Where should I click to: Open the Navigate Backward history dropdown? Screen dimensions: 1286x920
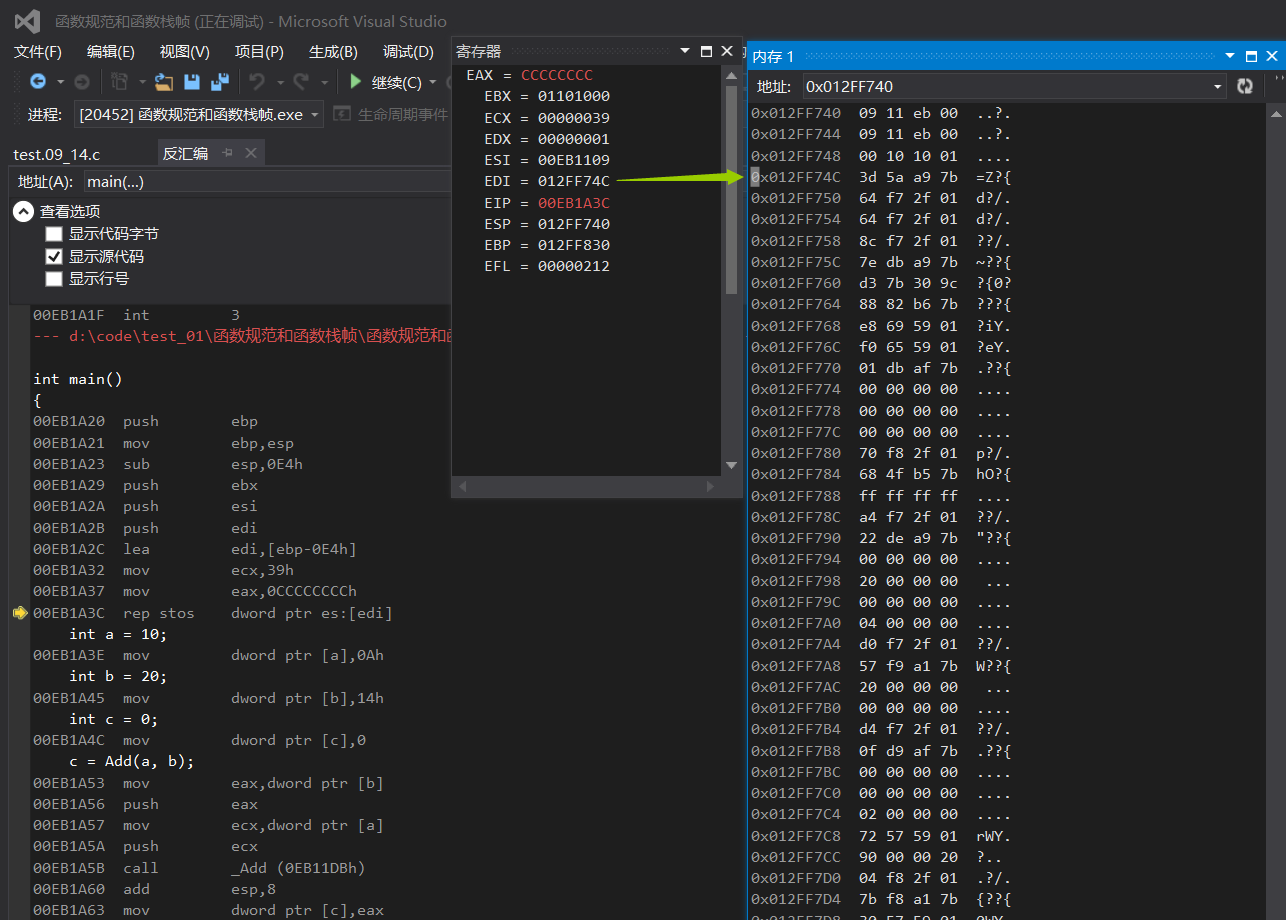[60, 82]
